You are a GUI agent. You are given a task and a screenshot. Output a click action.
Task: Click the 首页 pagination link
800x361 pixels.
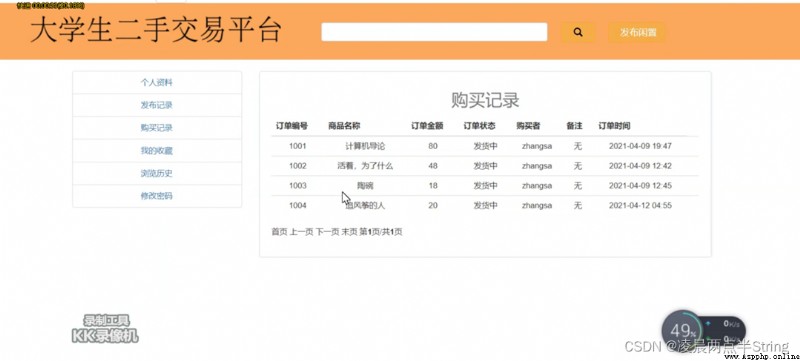280,232
